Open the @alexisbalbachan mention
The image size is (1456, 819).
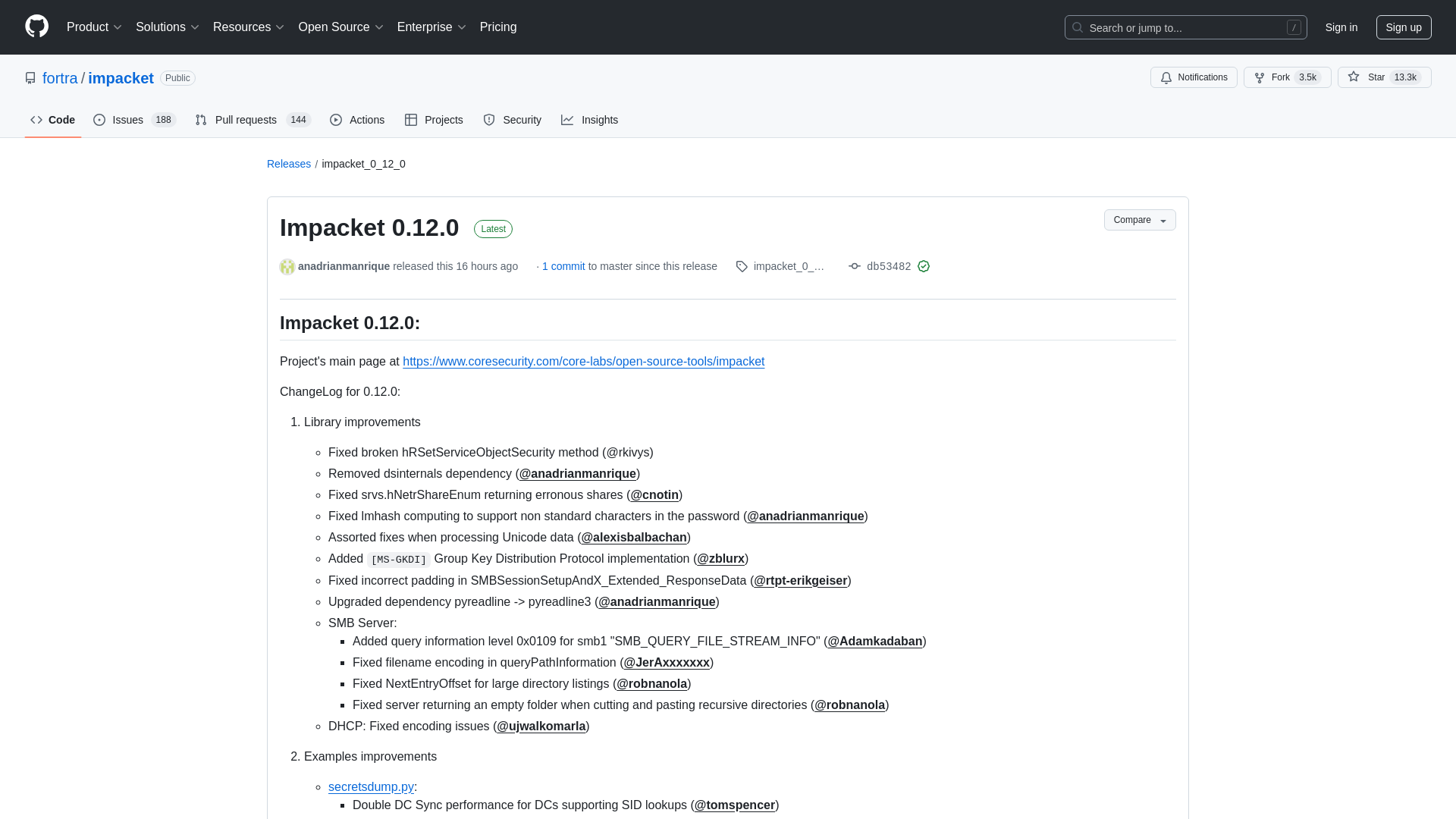(x=634, y=538)
